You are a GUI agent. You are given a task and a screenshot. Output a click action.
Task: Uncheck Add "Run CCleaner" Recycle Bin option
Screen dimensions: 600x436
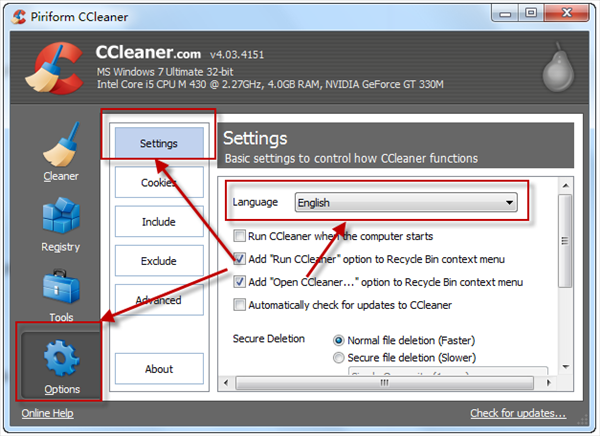[240, 259]
